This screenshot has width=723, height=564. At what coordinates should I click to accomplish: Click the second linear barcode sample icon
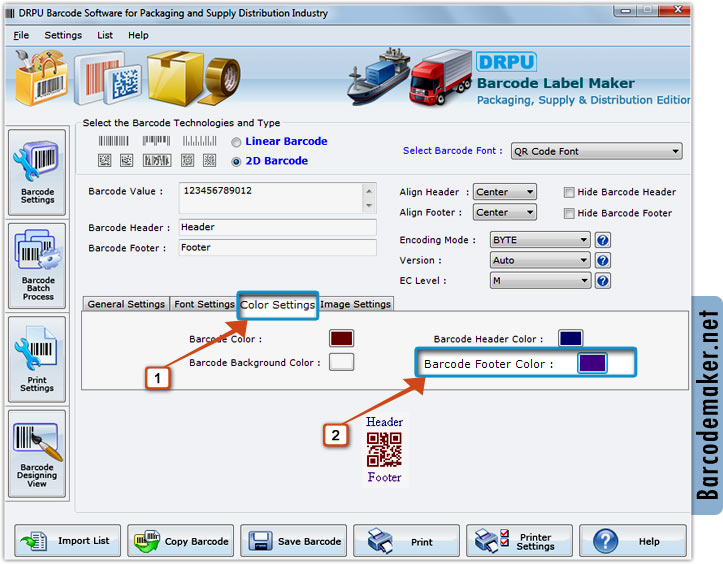(156, 141)
